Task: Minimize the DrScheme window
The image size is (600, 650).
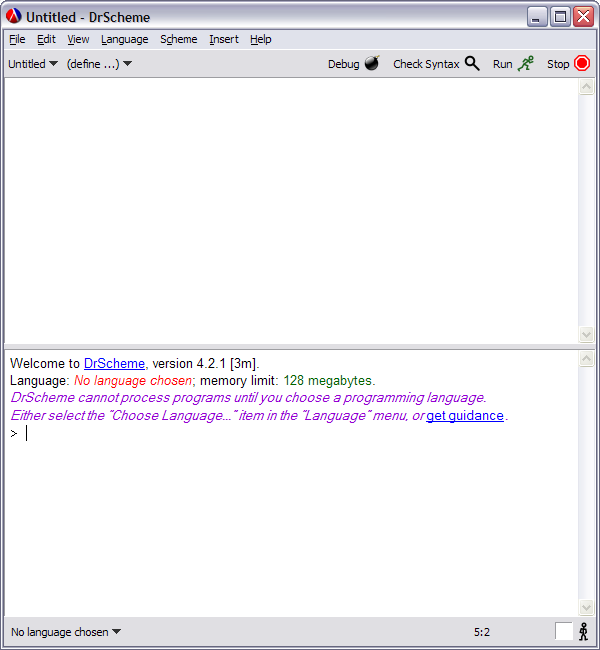Action: click(537, 17)
